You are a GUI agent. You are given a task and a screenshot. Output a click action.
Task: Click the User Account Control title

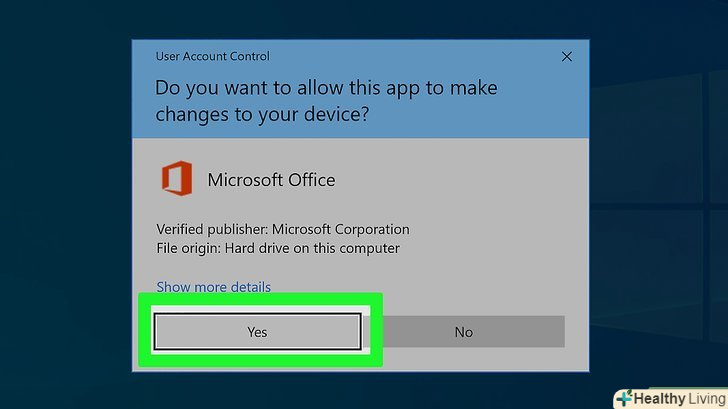(212, 57)
